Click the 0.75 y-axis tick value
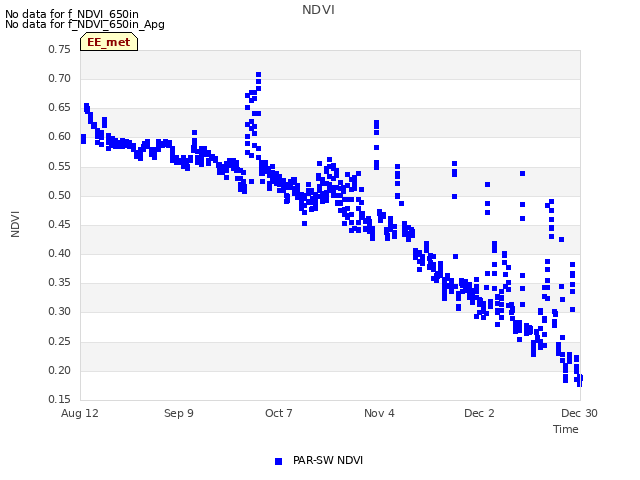The image size is (640, 480). coord(60,49)
